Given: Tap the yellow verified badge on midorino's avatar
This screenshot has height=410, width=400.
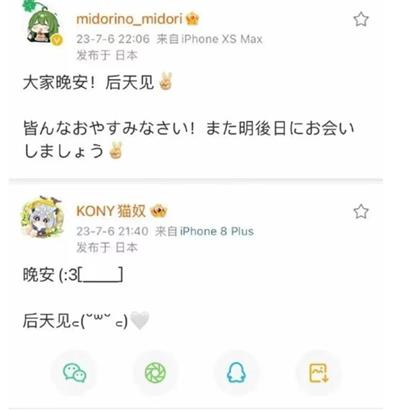Looking at the screenshot, I should click(x=57, y=40).
